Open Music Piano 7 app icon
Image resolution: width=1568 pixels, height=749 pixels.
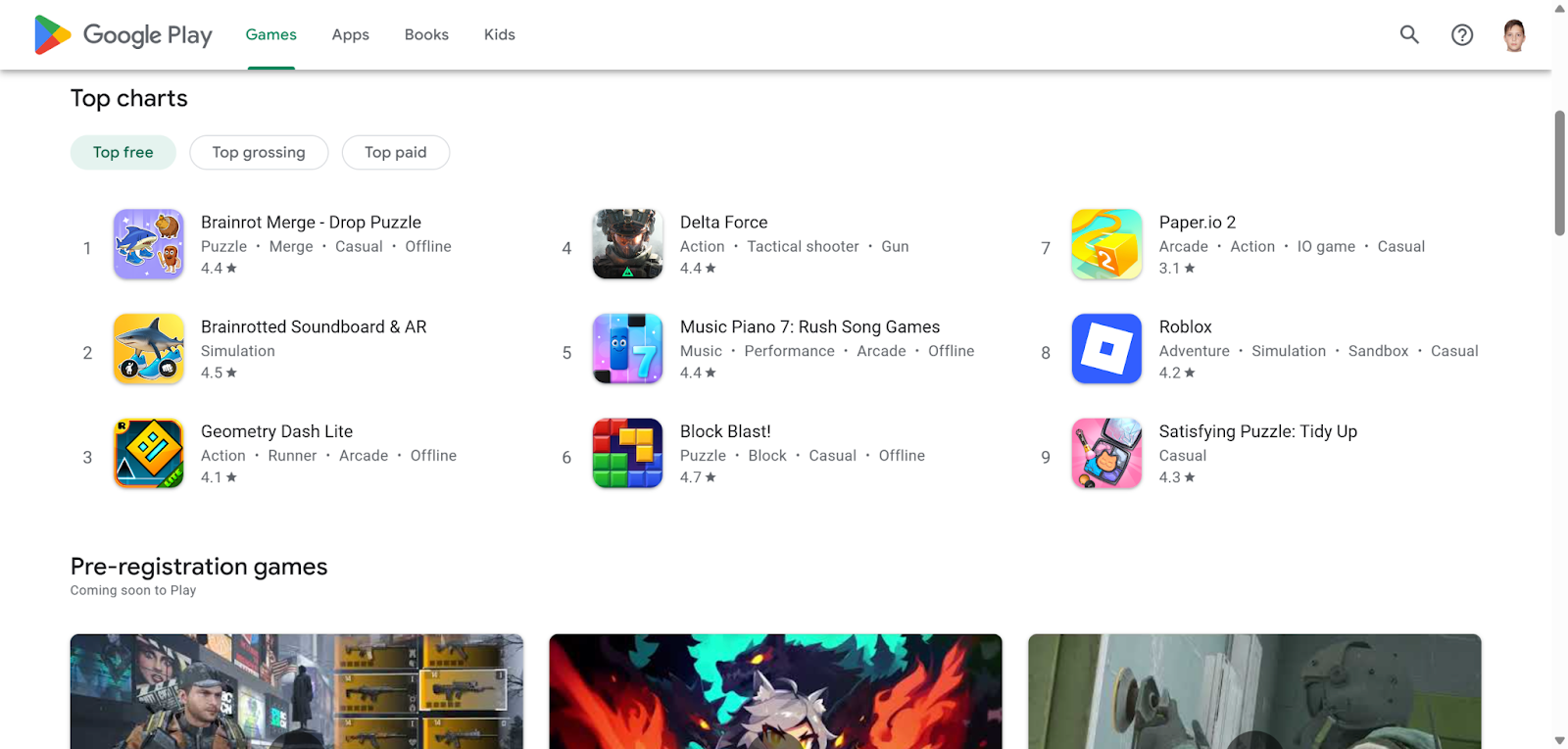(x=628, y=349)
